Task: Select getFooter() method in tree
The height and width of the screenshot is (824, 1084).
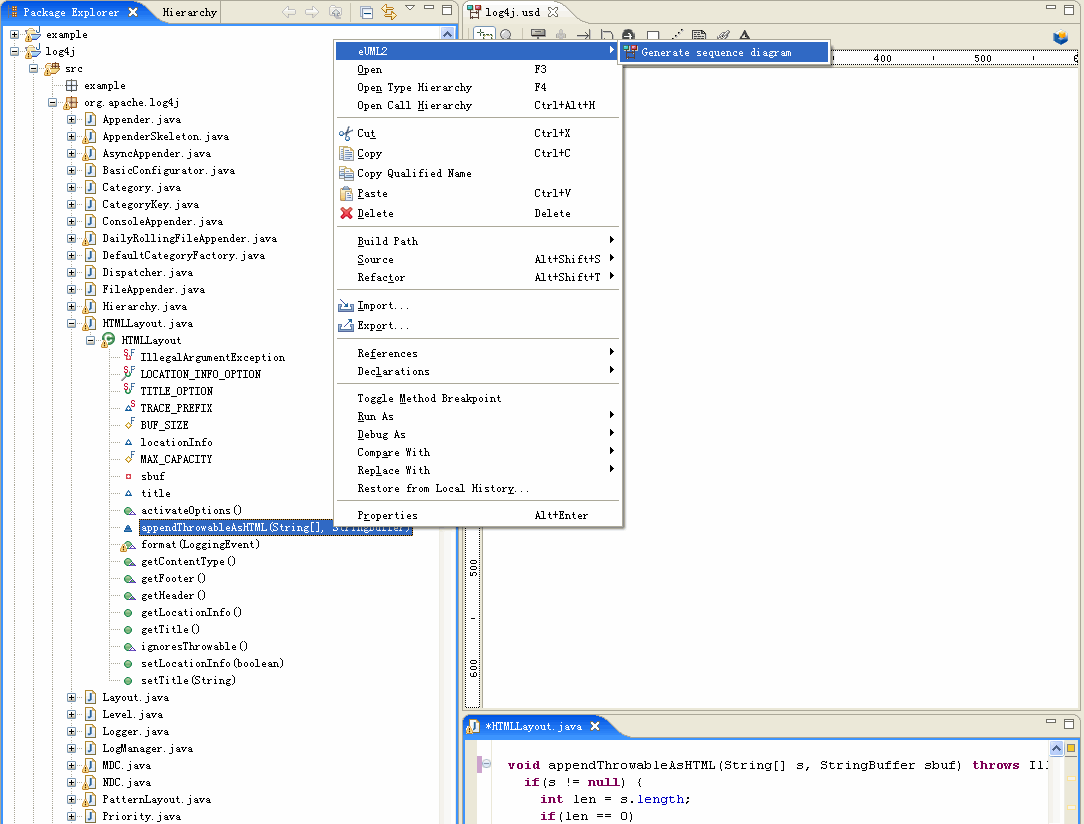Action: coord(173,578)
